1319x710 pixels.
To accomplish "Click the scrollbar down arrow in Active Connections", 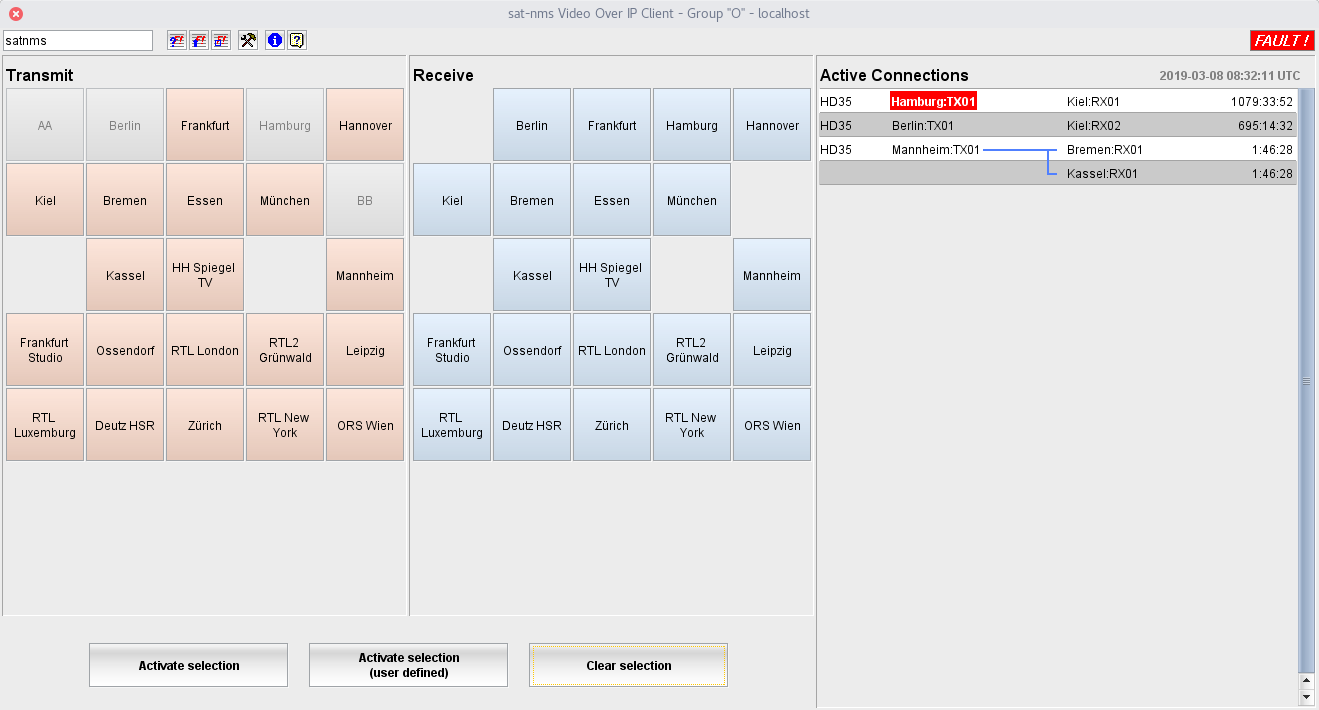I will [1306, 696].
